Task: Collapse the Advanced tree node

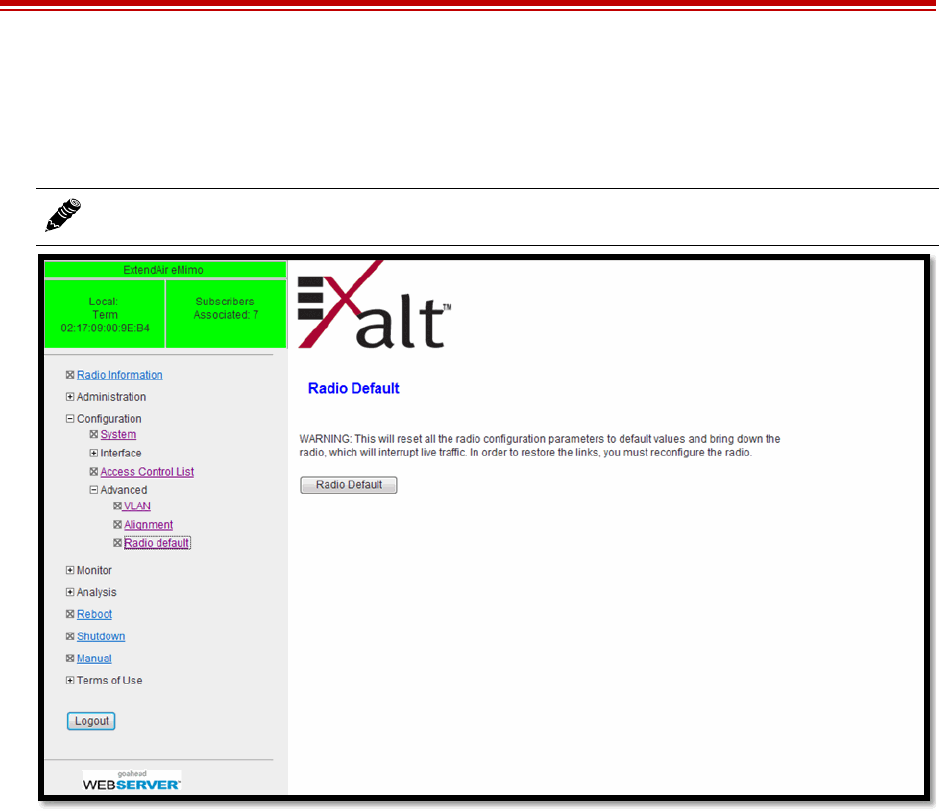Action: [x=93, y=490]
